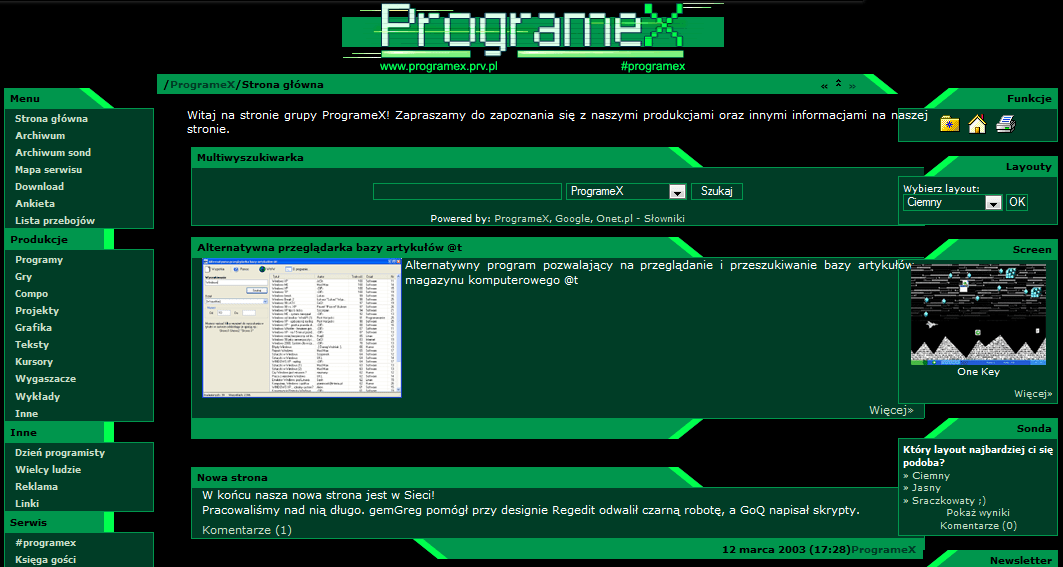Open Lista przebojów menu item
Image resolution: width=1063 pixels, height=567 pixels.
[x=55, y=220]
